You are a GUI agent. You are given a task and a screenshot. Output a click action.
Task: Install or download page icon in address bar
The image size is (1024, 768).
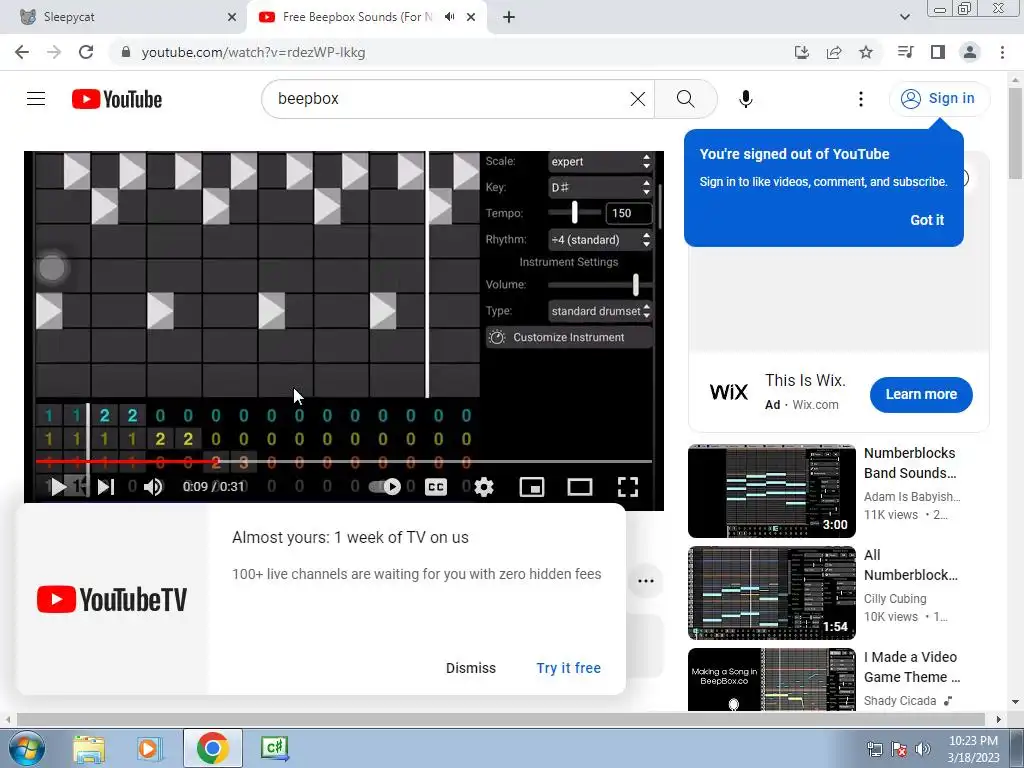(801, 52)
